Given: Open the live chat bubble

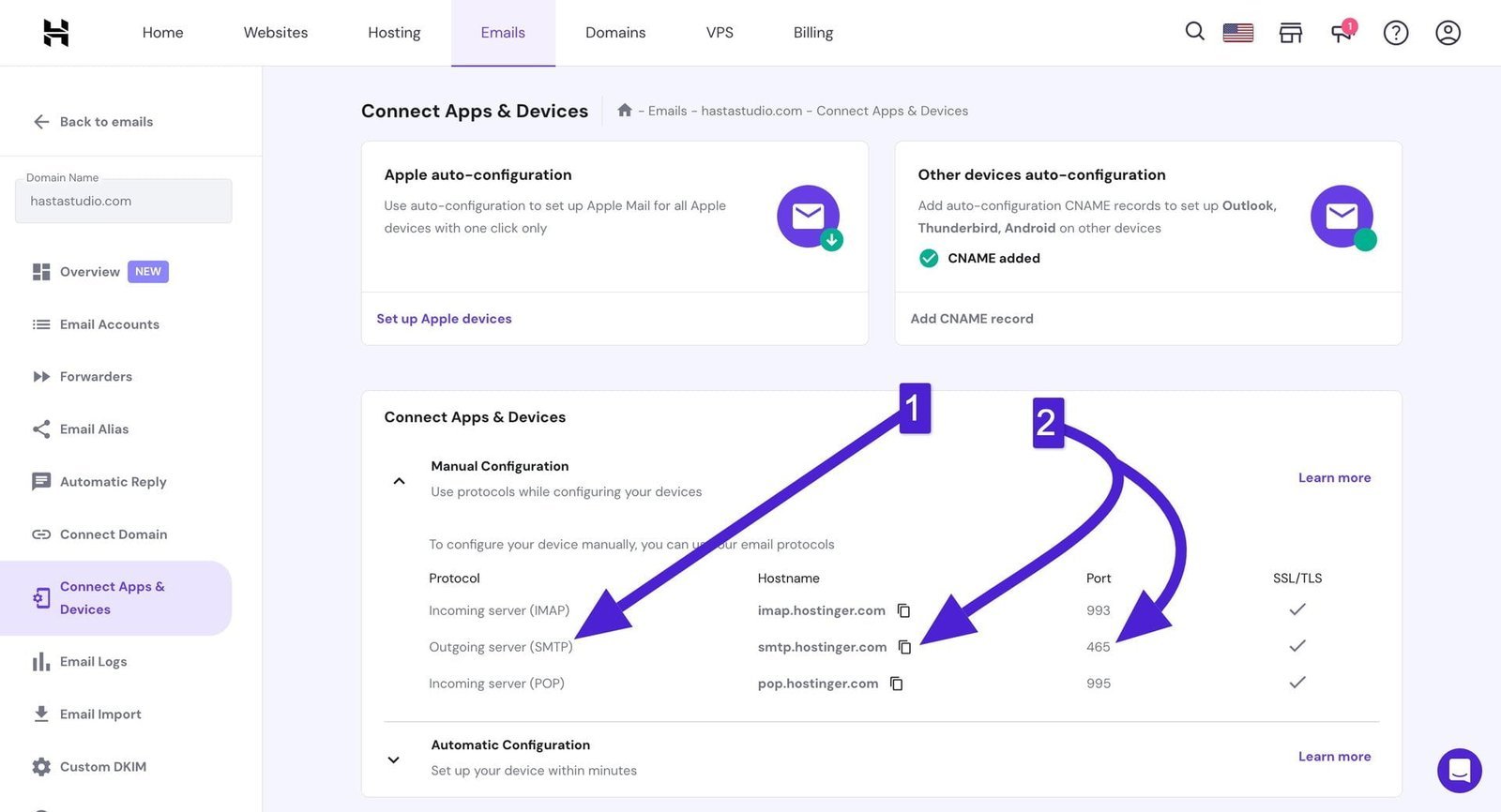Looking at the screenshot, I should [1459, 771].
